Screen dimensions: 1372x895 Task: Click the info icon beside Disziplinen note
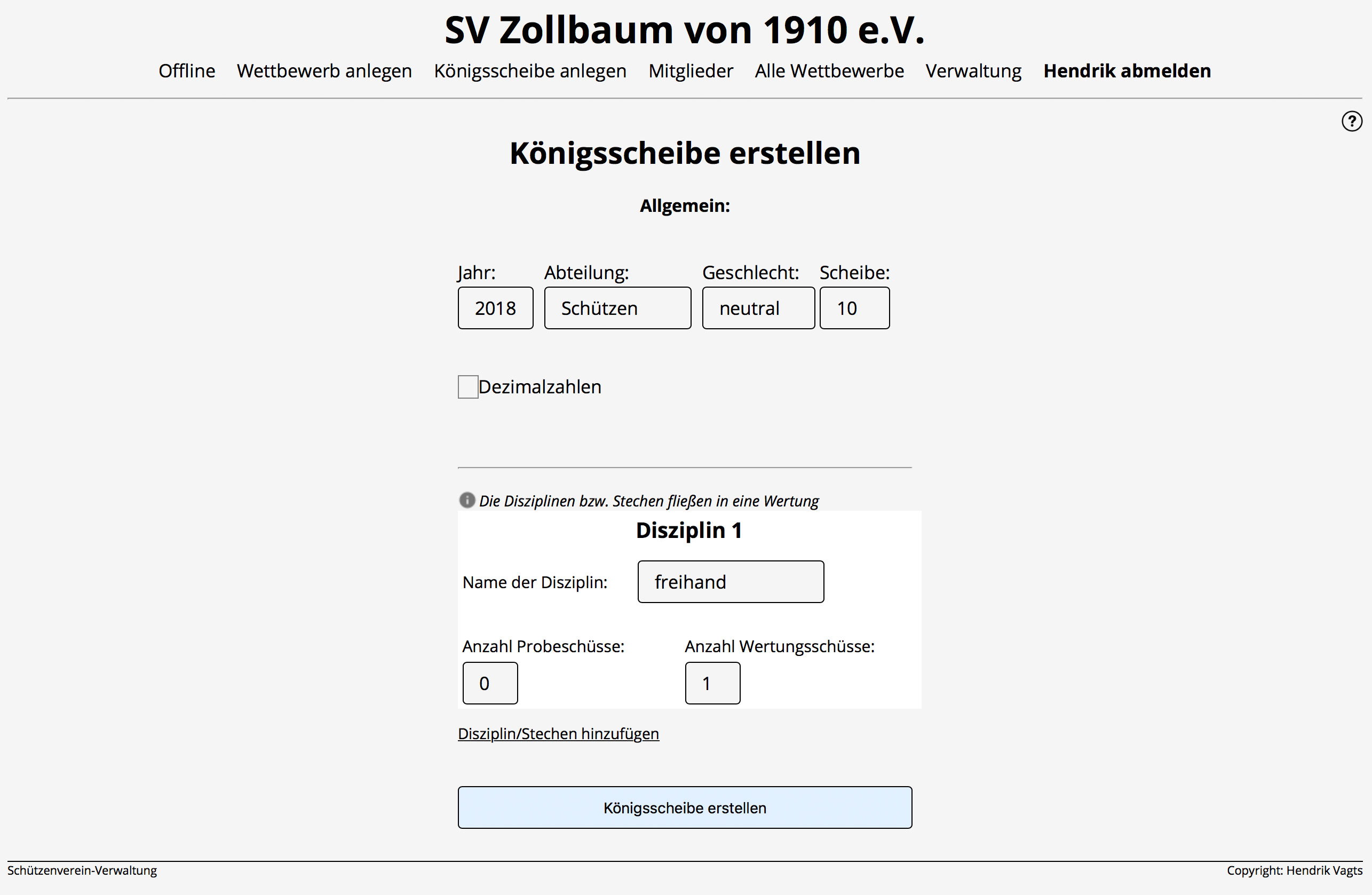[466, 500]
